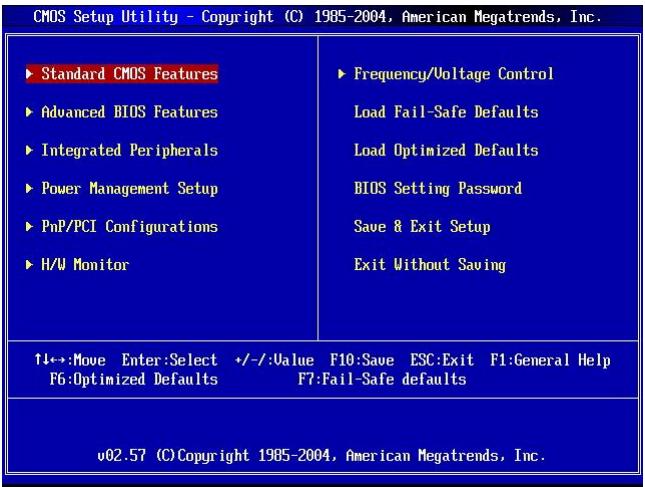Screen dimensions: 645x487
Task: Click the ESC:Exit hint text
Action: [442, 360]
